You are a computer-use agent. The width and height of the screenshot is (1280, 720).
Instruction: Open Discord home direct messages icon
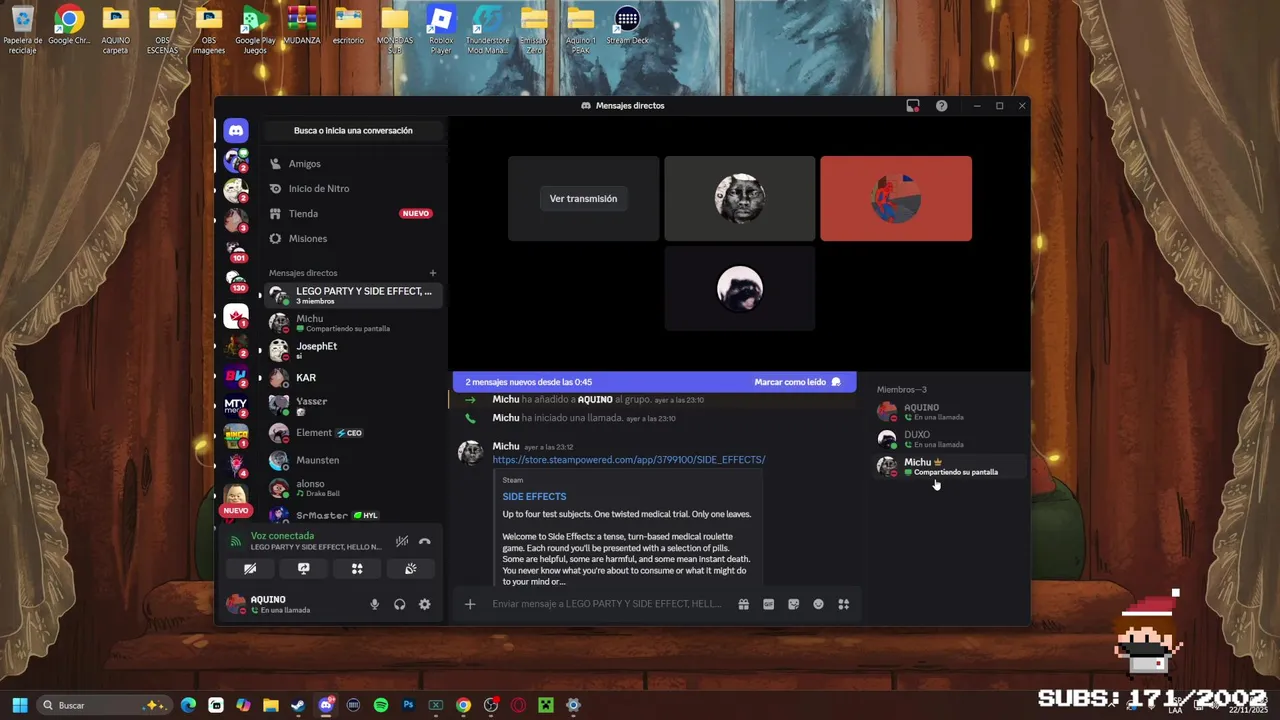(236, 131)
